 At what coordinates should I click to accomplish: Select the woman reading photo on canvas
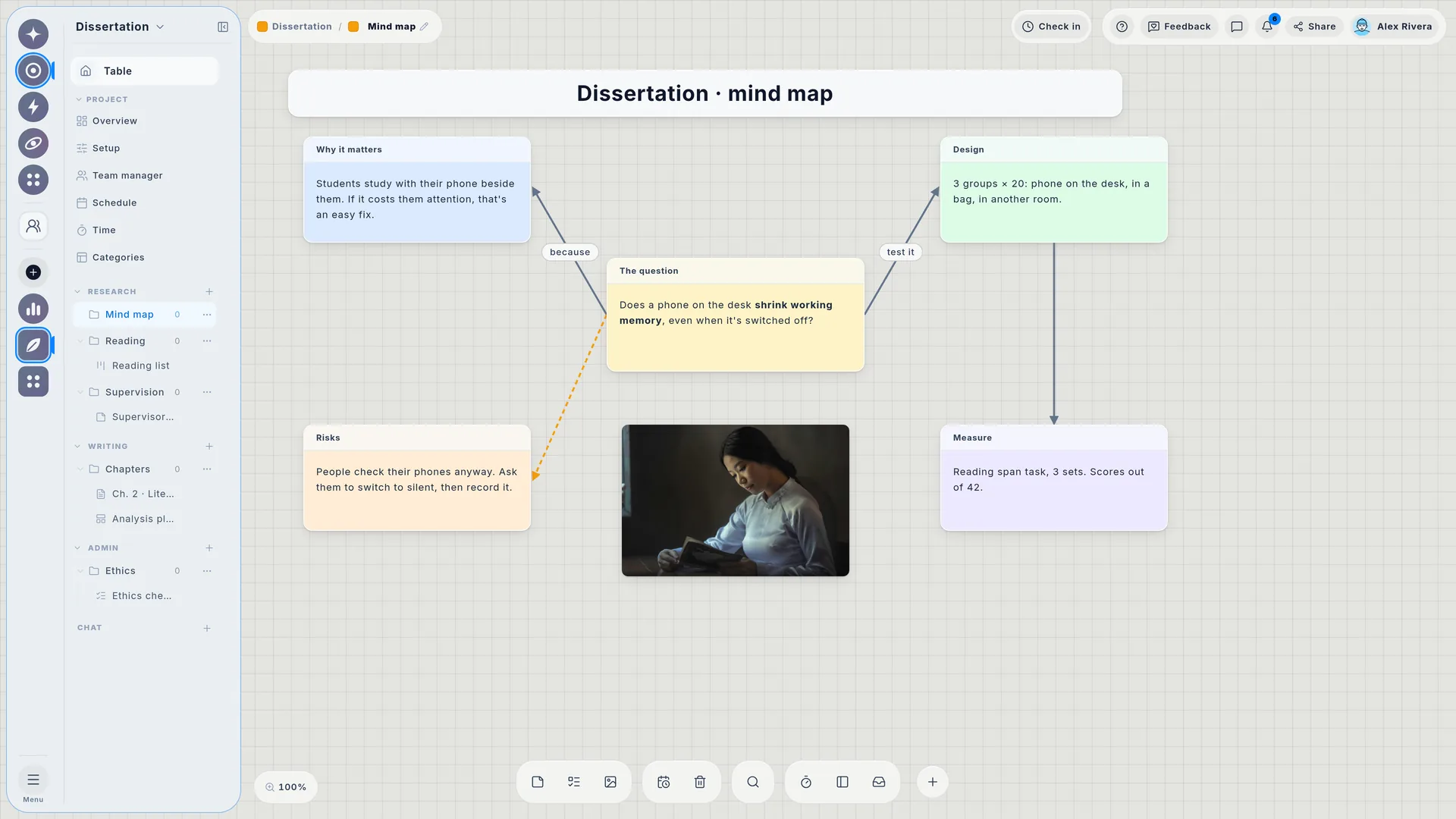[x=736, y=500]
